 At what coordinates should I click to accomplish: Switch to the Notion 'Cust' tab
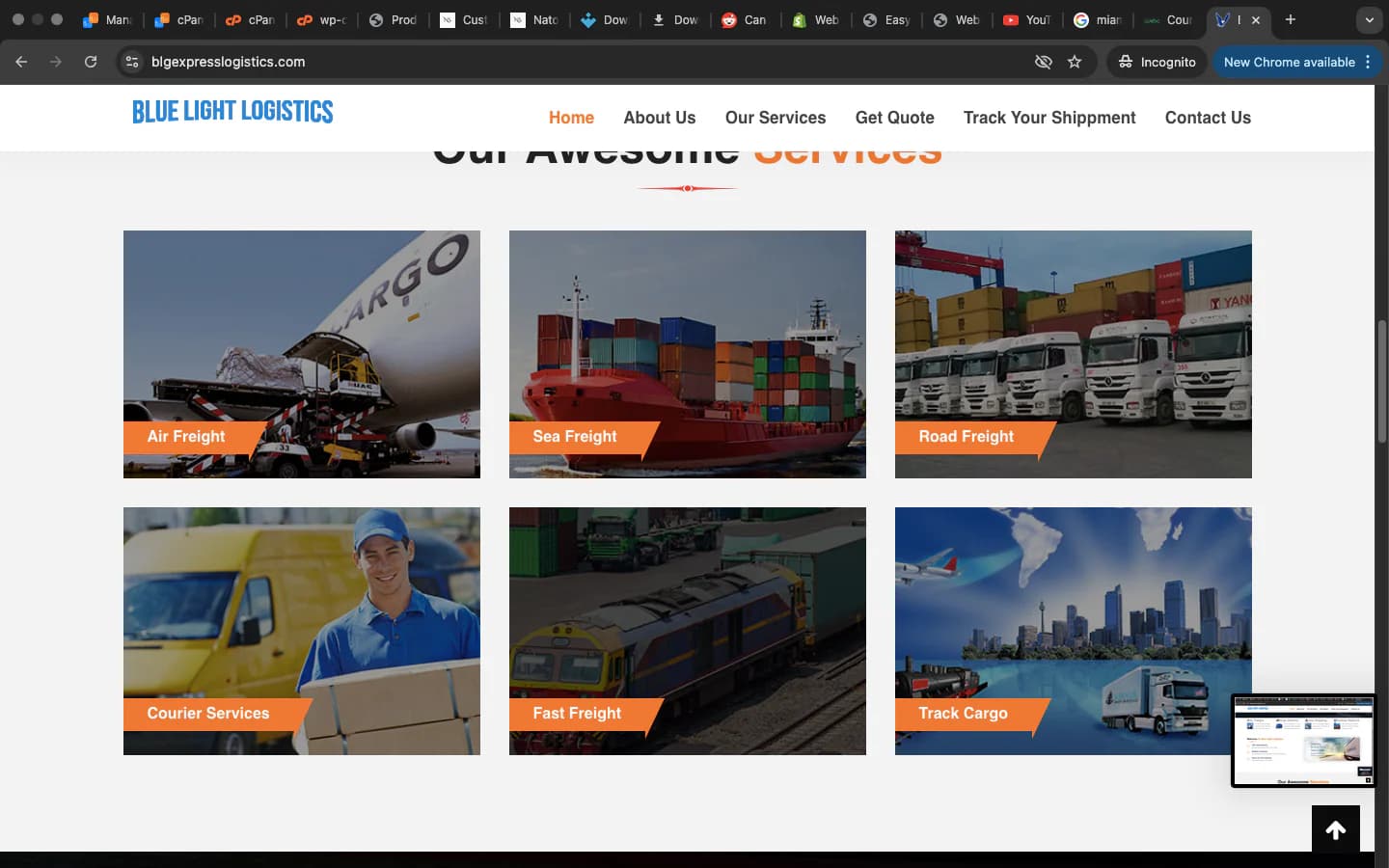point(463,19)
